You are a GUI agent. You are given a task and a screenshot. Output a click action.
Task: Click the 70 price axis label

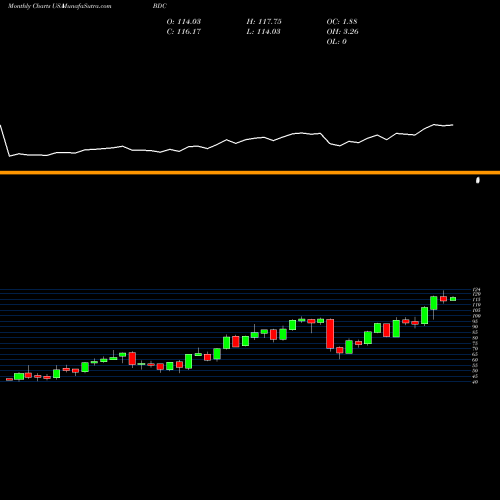pos(476,349)
